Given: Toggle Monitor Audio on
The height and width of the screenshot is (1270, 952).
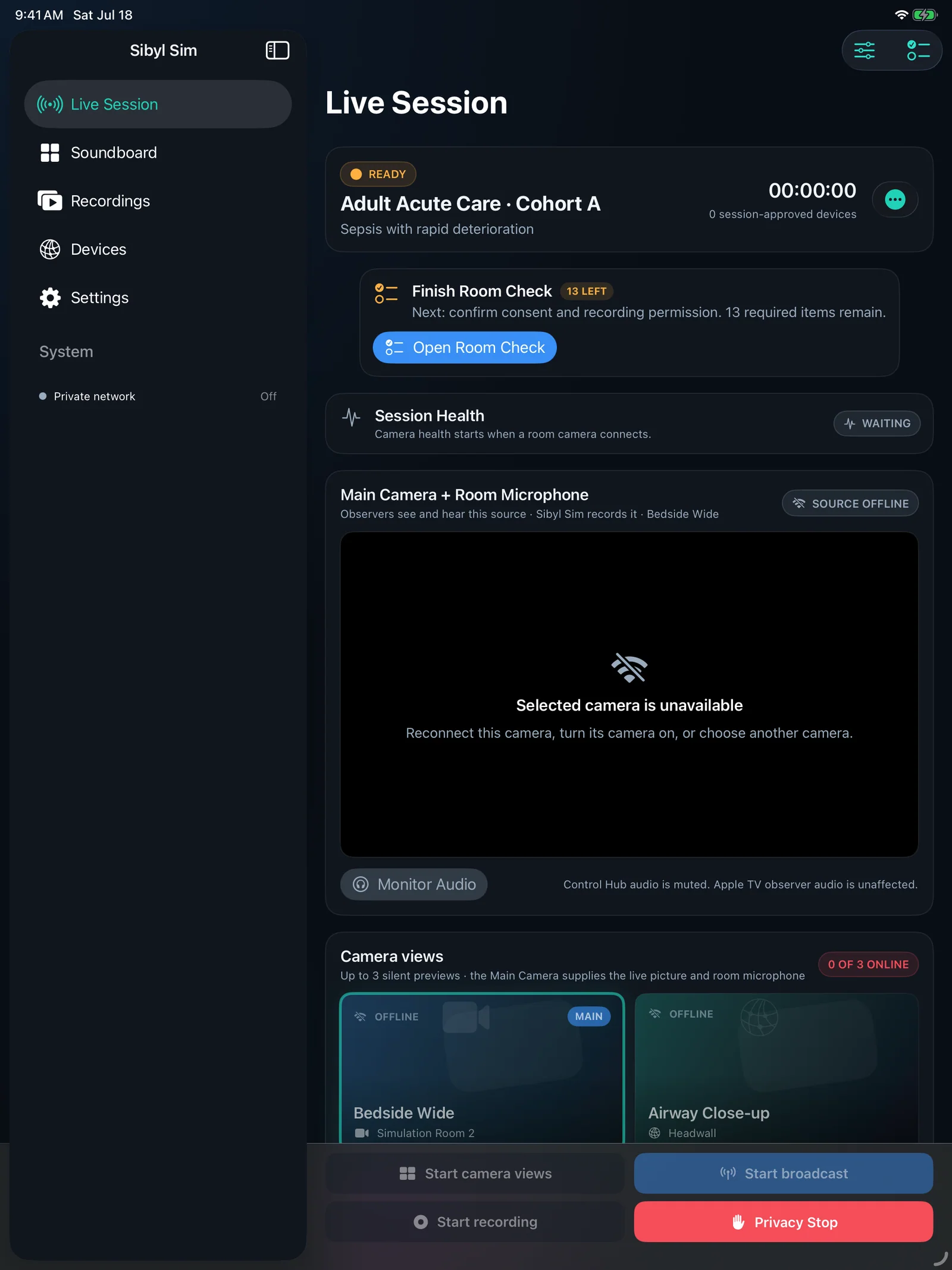Looking at the screenshot, I should click(x=414, y=884).
